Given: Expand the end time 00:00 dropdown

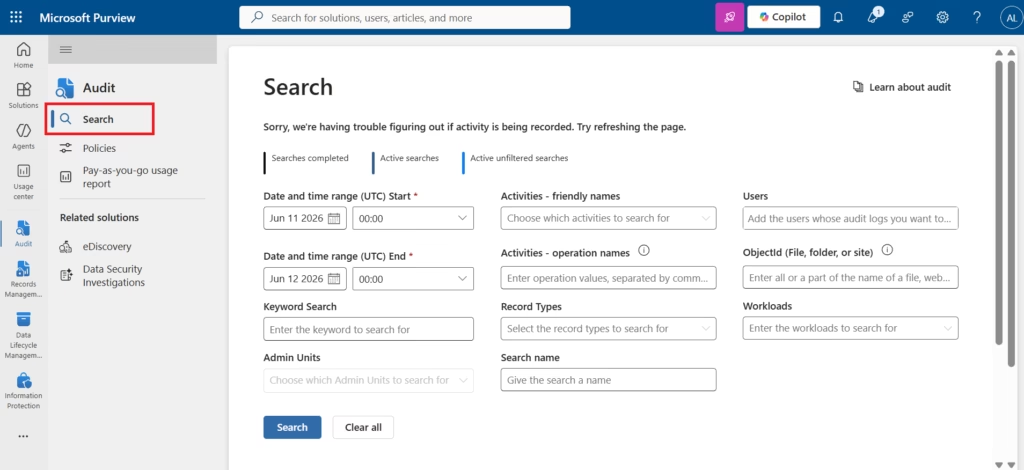Looking at the screenshot, I should (x=413, y=279).
